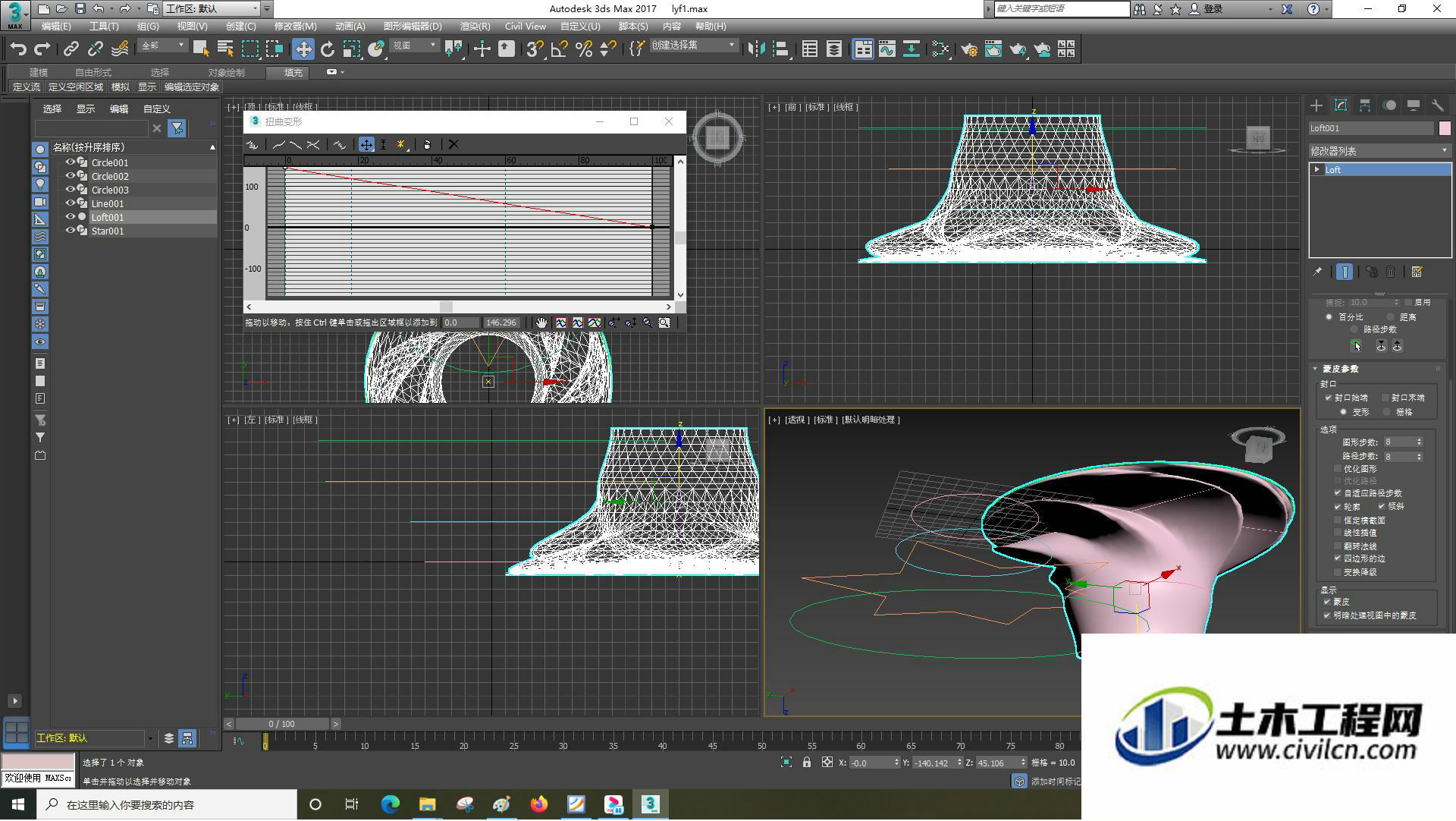Screen dimensions: 1456x821
Task: Enable the 优化图形 checkbox
Action: point(1338,469)
